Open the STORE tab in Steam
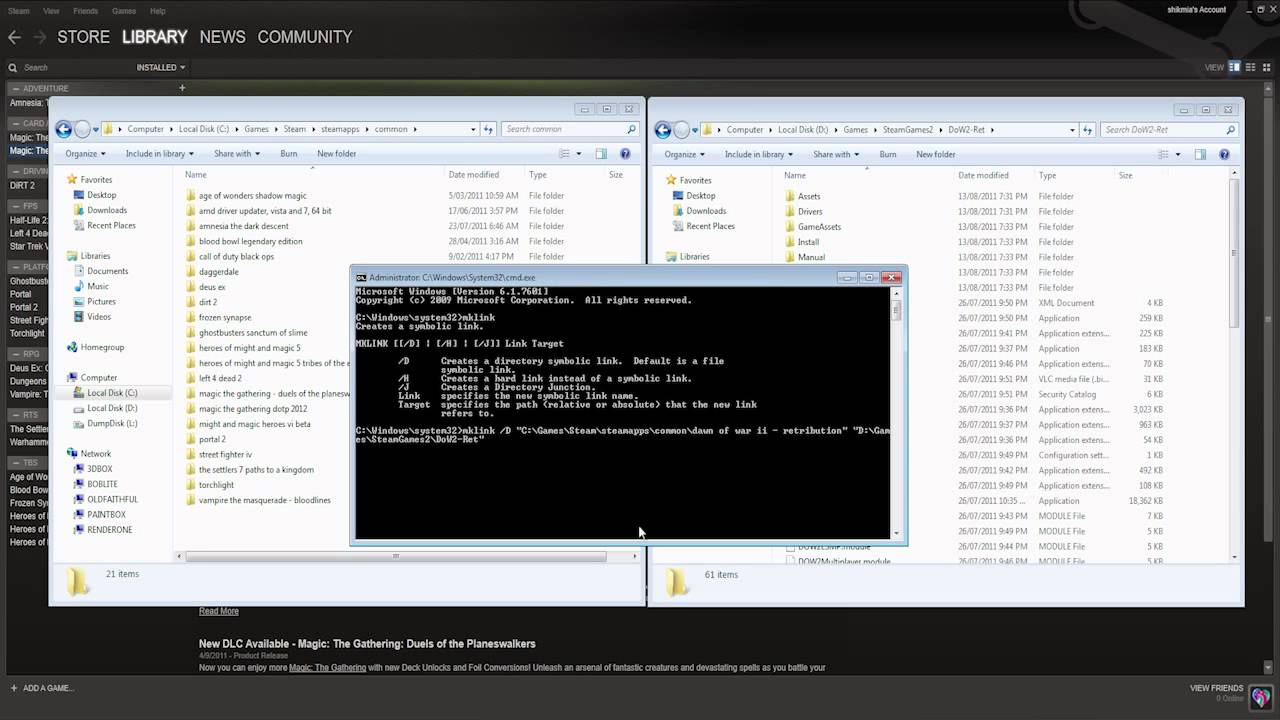The image size is (1280, 720). pos(83,37)
